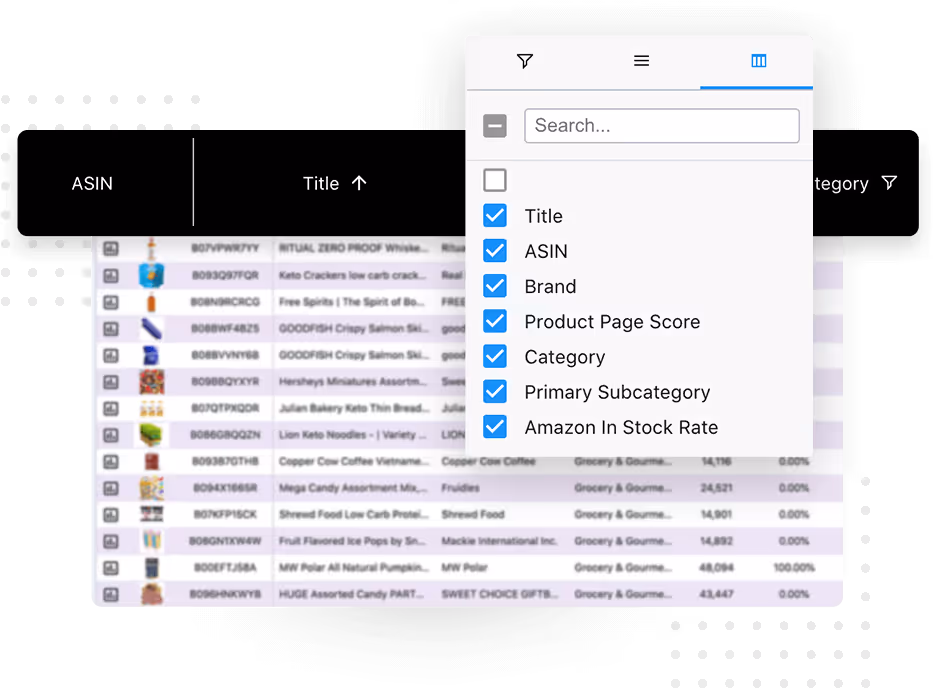Open the product thumbnail for RITUAL ZERO PROOF
The image size is (936, 696).
click(x=152, y=248)
